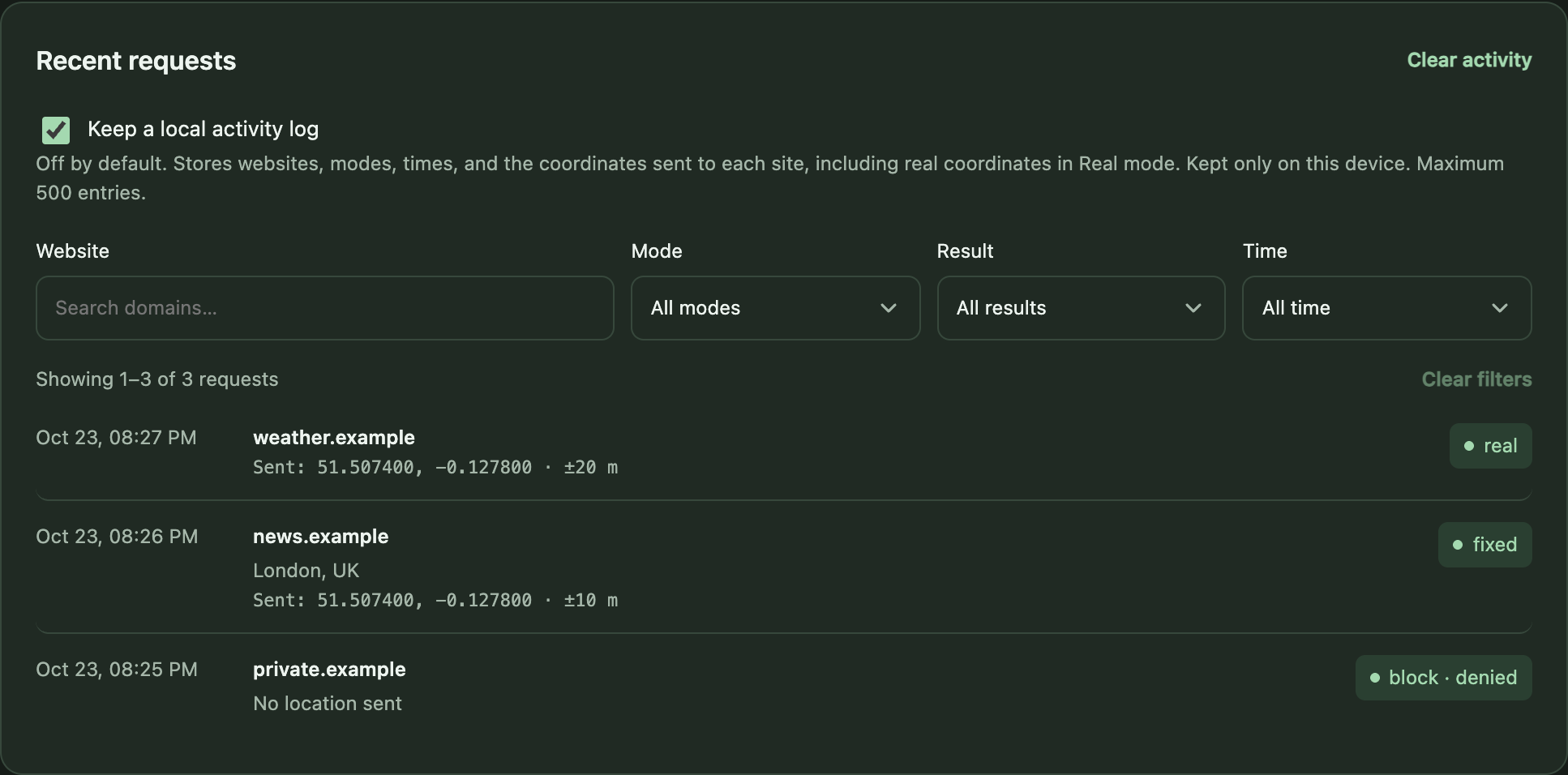This screenshot has height=775, width=1568.
Task: Click the Recent requests heading
Action: point(136,61)
